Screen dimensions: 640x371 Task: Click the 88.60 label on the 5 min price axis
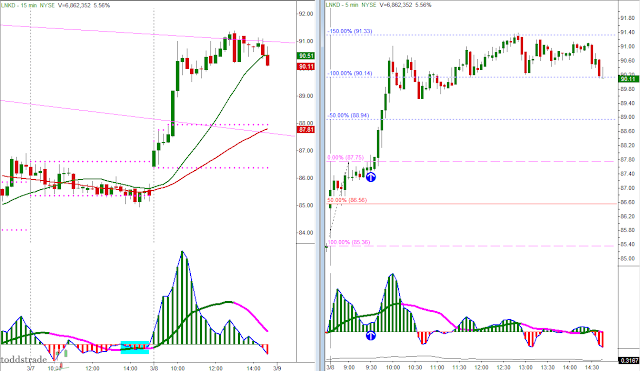coord(627,131)
